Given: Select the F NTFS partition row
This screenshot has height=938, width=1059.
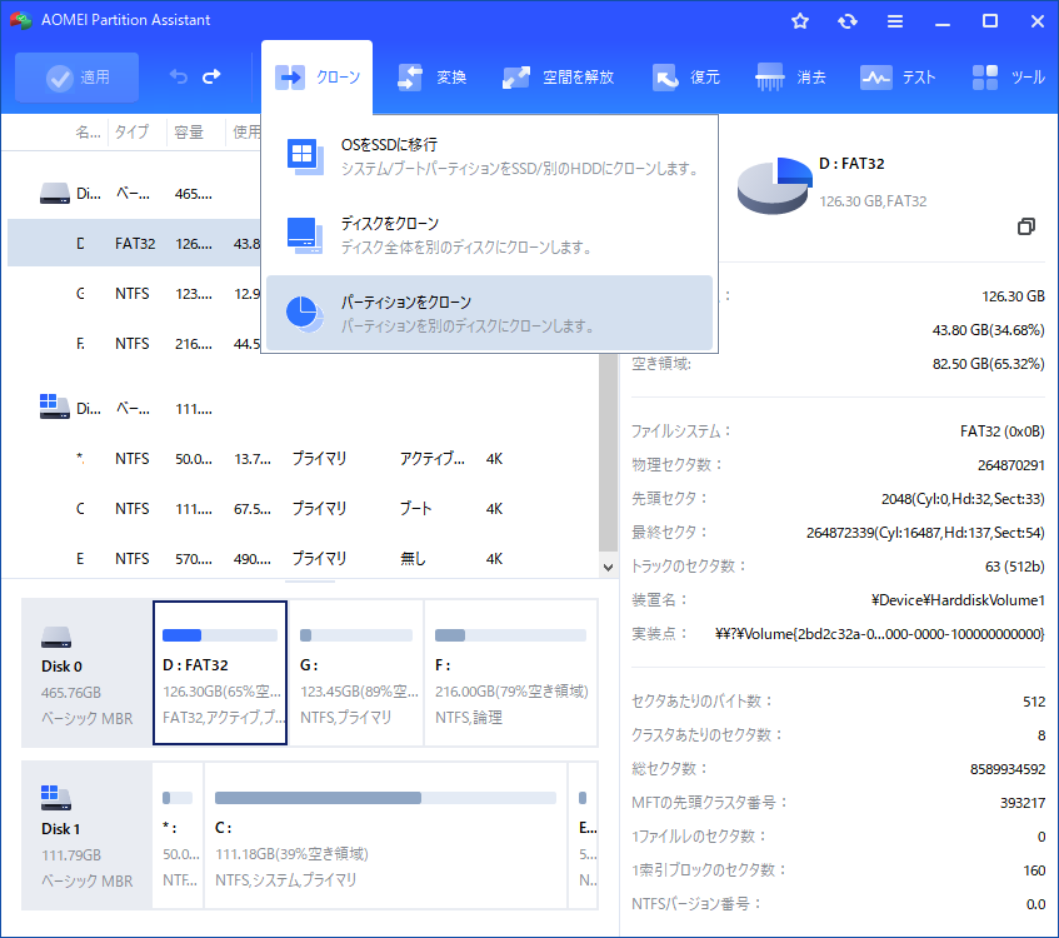Looking at the screenshot, I should coord(135,344).
